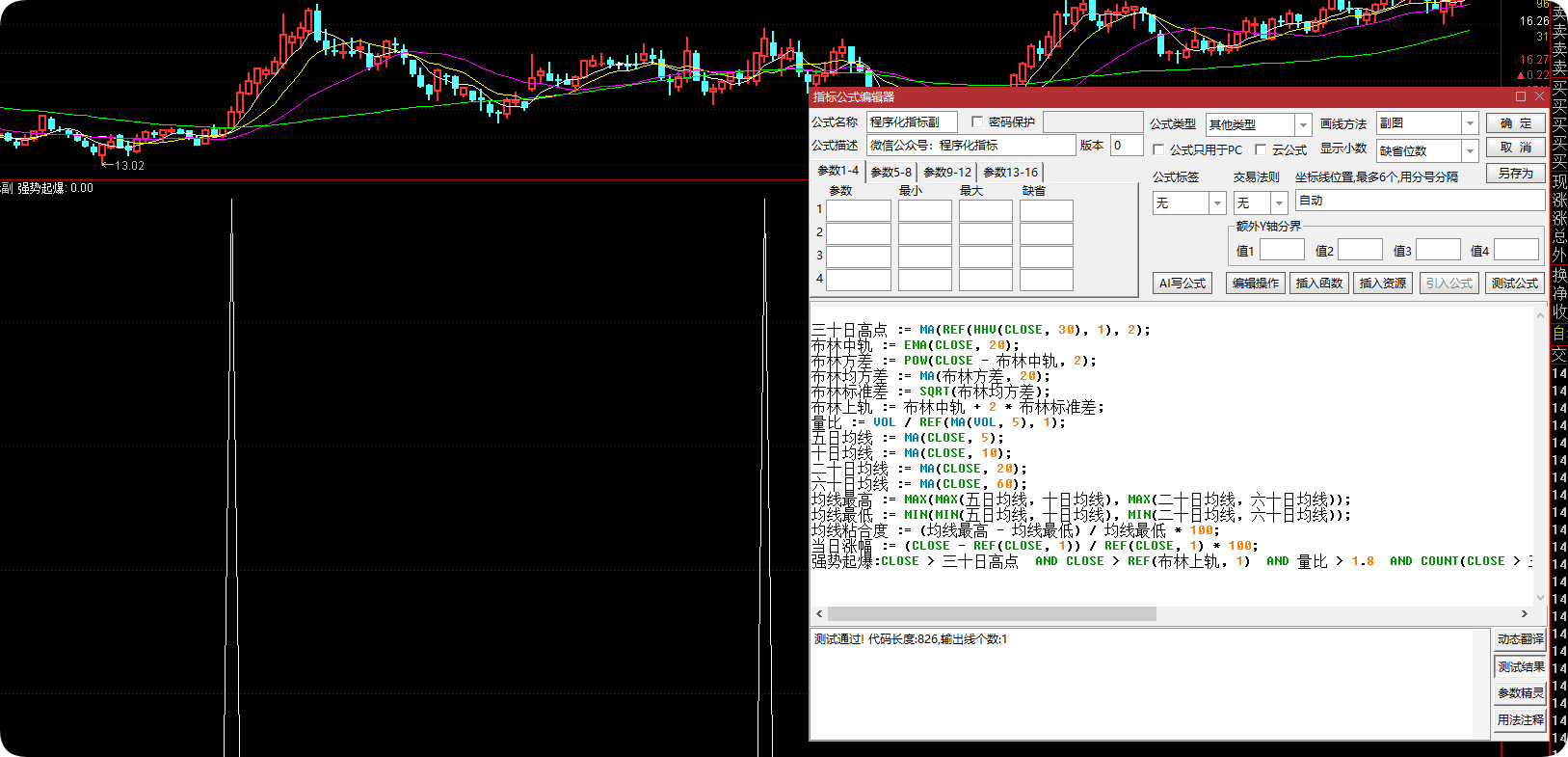Show the 动态翻译 panel
The width and height of the screenshot is (1568, 757).
(x=1521, y=639)
